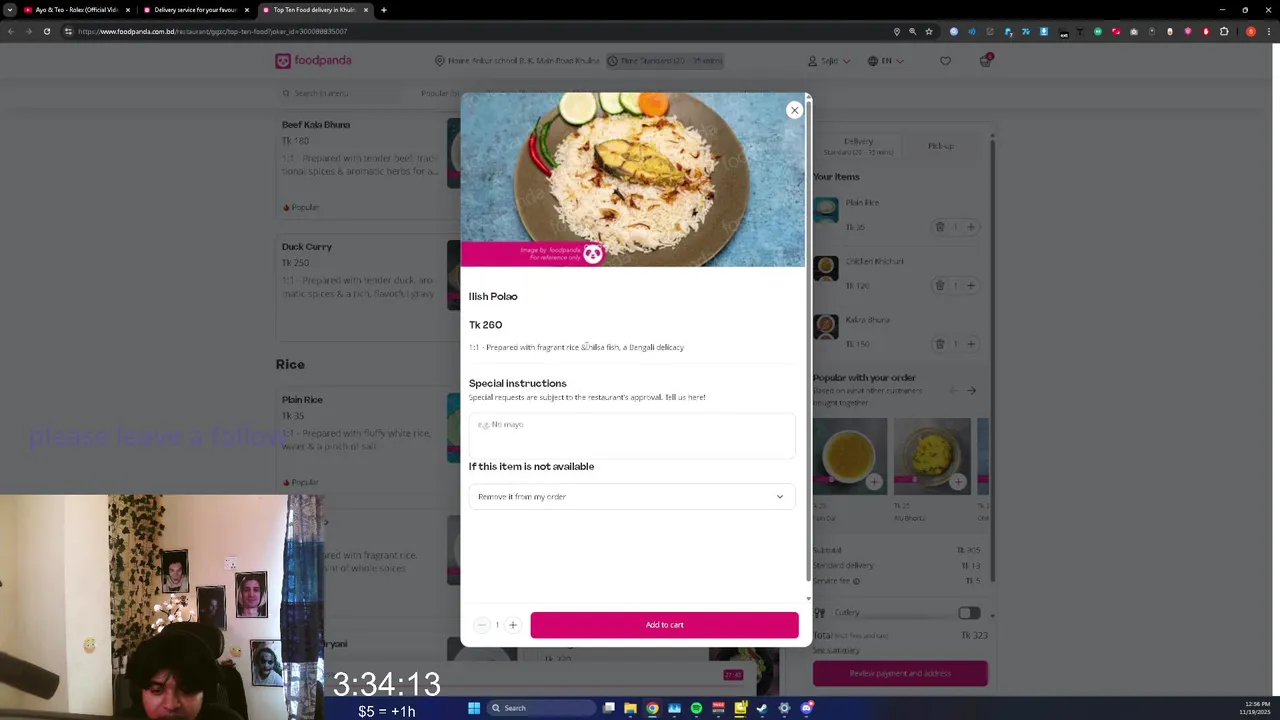Switch to the 'Ayo & Teo - Rolex' browser tab

[x=76, y=10]
